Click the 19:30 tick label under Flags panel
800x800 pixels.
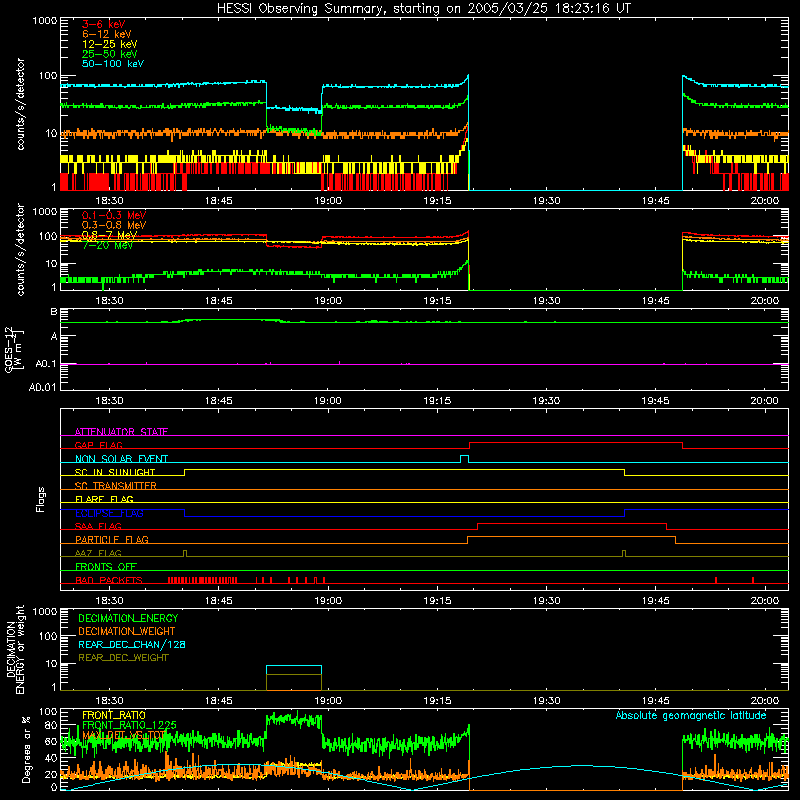tap(546, 601)
